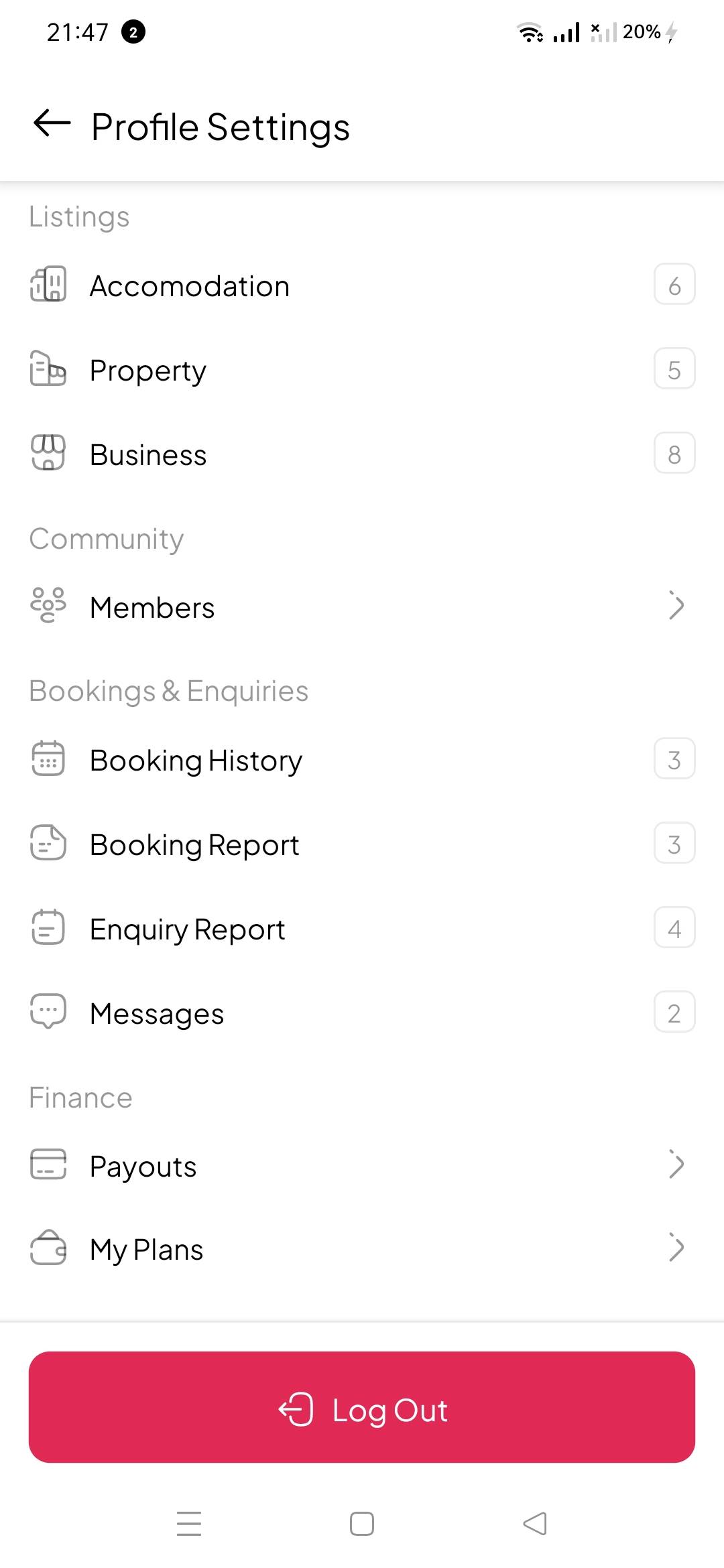
Task: Tap the Property listing icon
Action: coord(48,369)
